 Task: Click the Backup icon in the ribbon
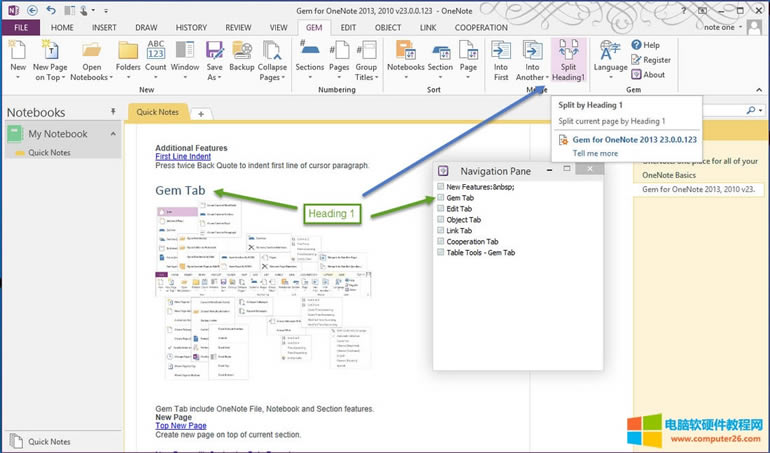click(x=241, y=58)
